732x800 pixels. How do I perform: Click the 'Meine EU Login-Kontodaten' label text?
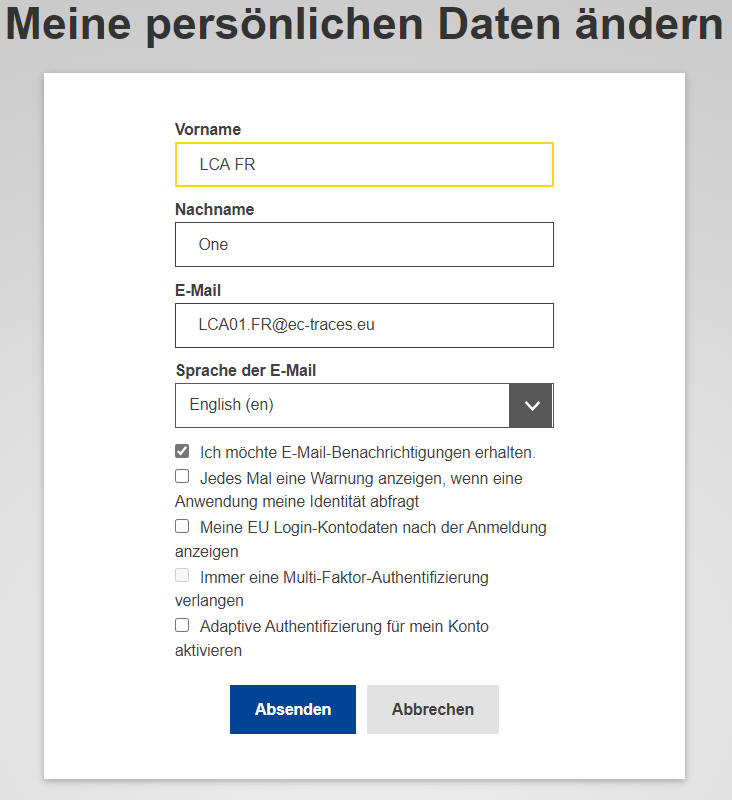point(372,527)
